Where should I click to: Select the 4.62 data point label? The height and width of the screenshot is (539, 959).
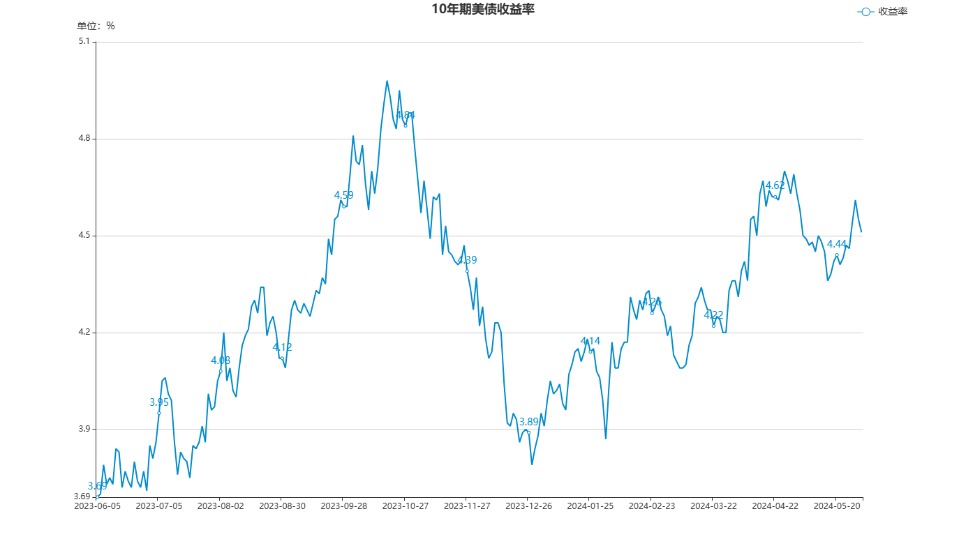775,185
